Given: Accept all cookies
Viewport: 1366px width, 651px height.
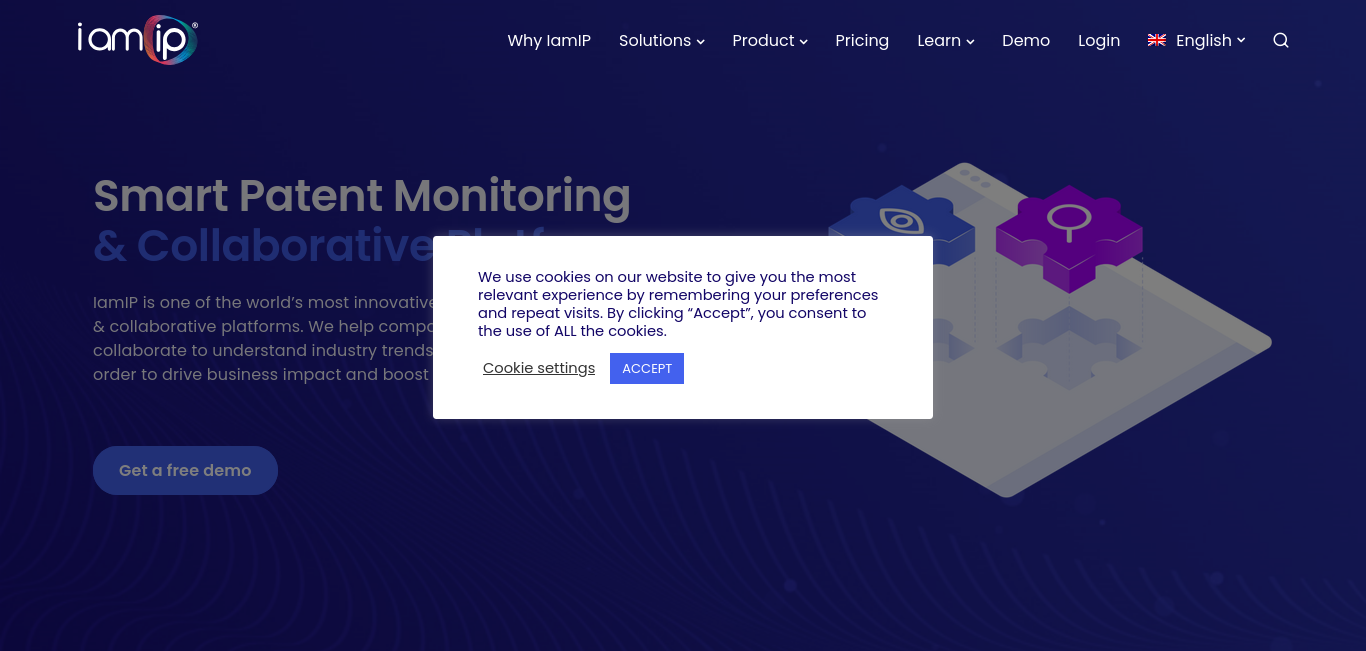Looking at the screenshot, I should point(647,368).
